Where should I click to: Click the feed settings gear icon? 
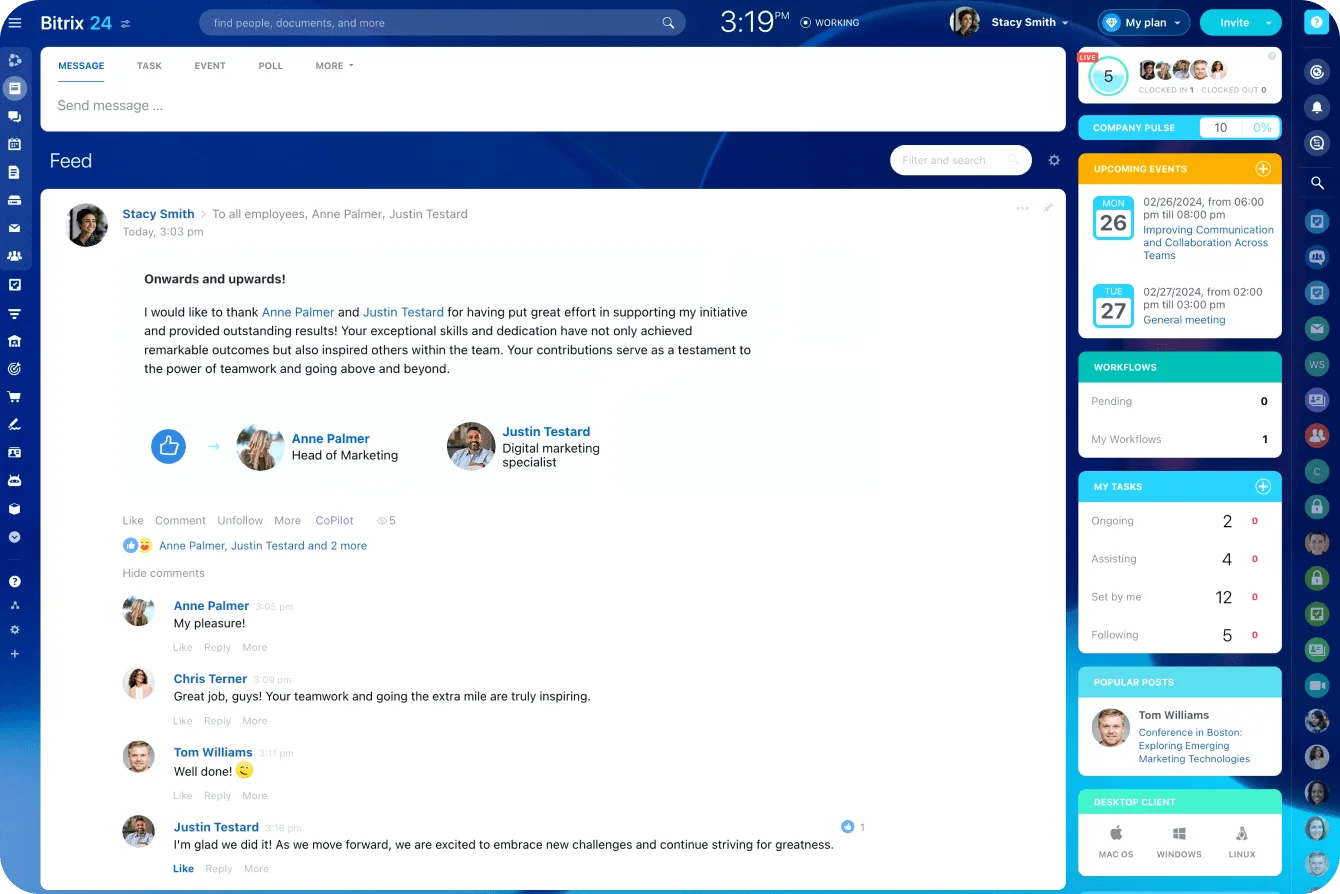click(1054, 160)
